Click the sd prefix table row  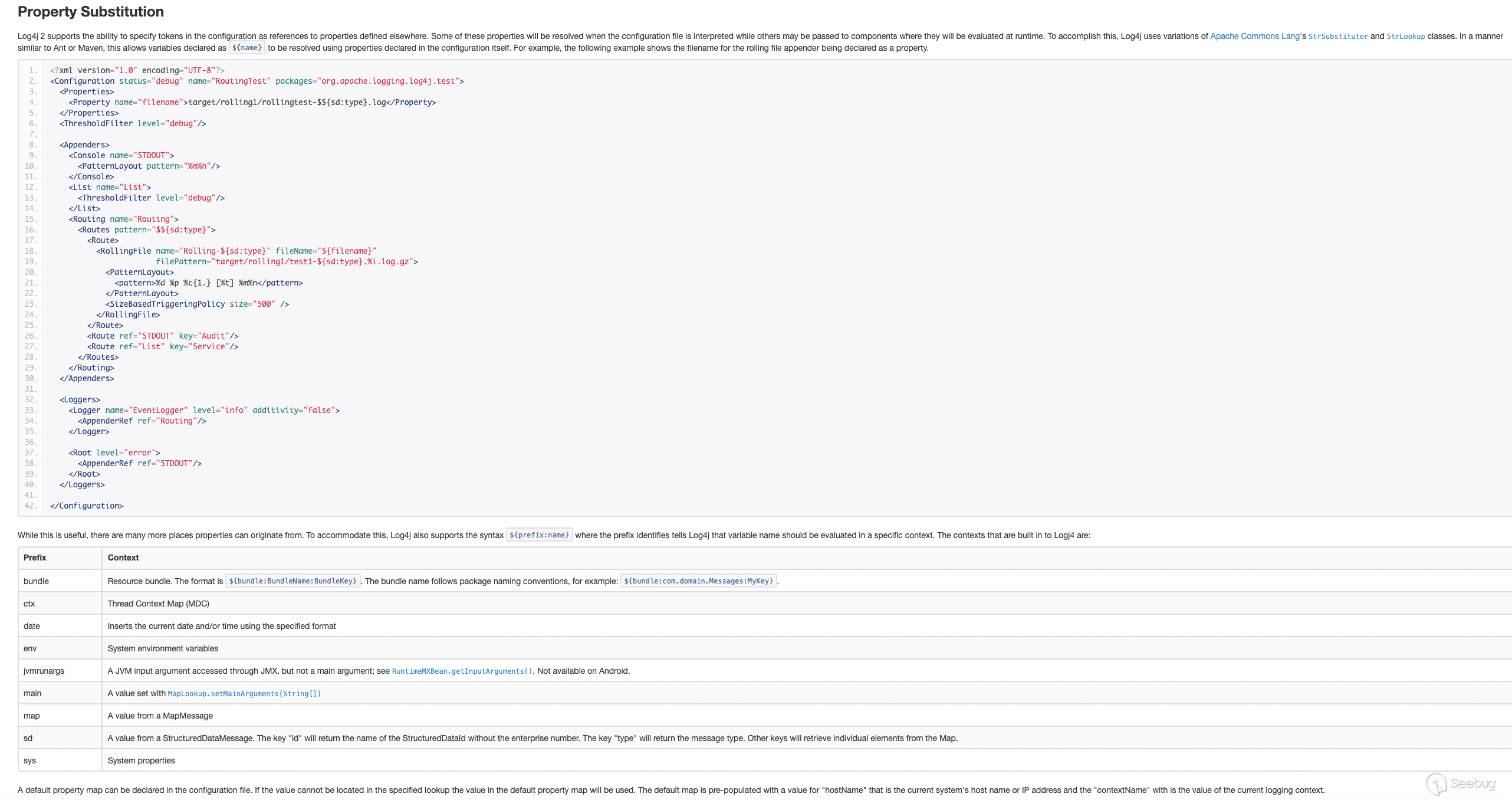(28, 738)
